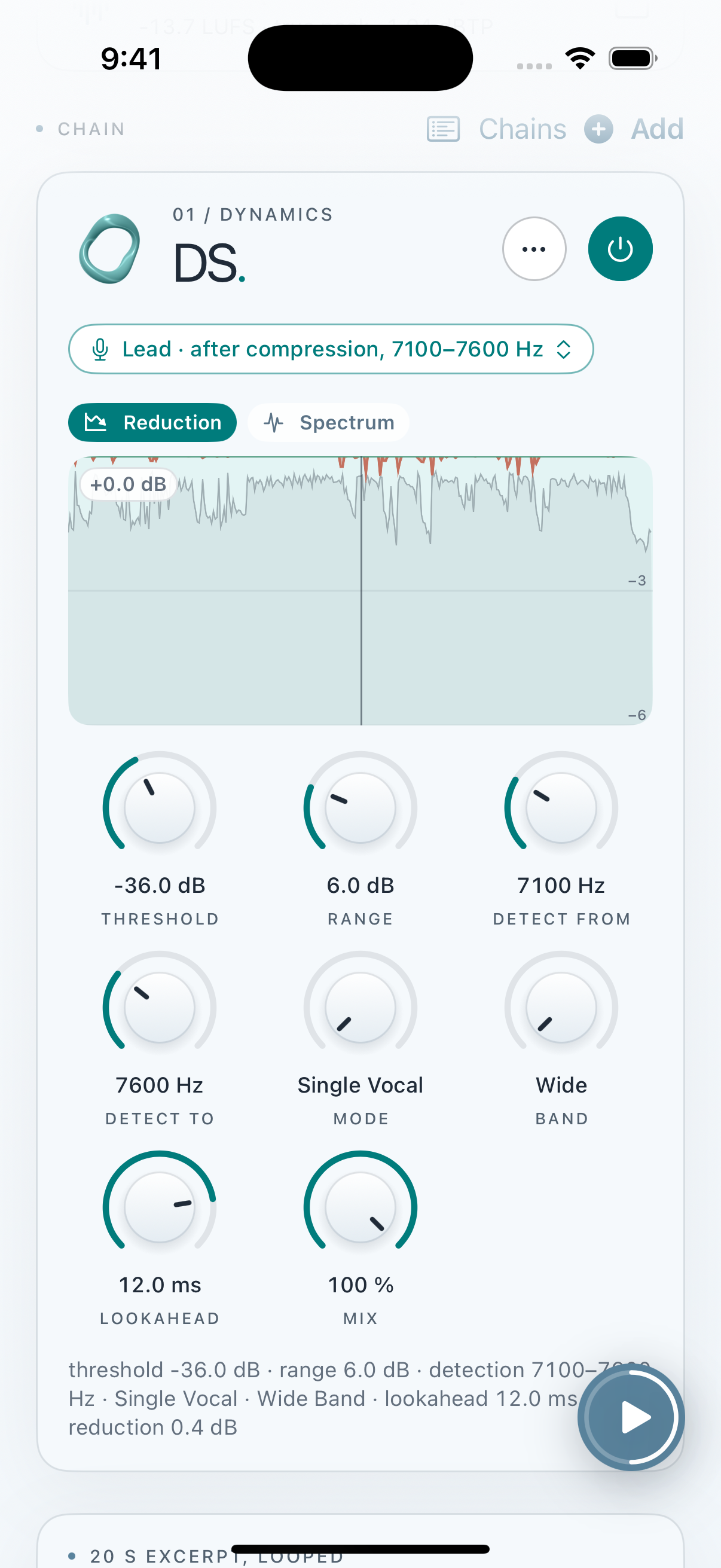
Task: Click the playhead line in reduction graph
Action: (361, 590)
